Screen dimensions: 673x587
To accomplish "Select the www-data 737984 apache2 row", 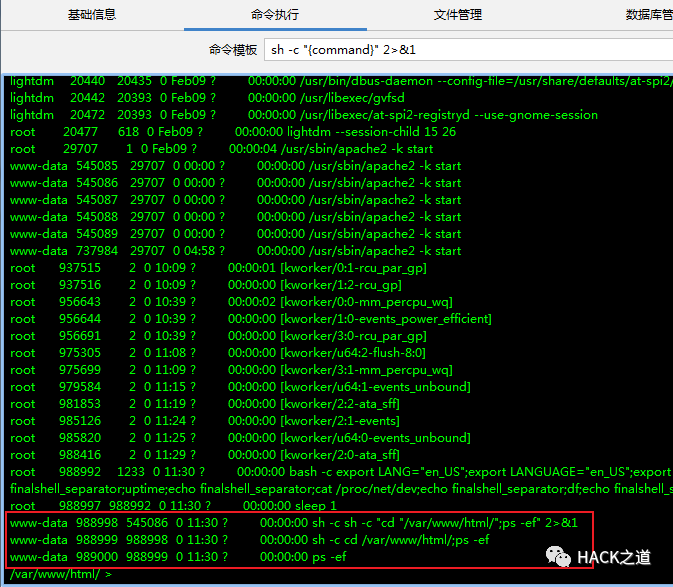I will coord(236,251).
